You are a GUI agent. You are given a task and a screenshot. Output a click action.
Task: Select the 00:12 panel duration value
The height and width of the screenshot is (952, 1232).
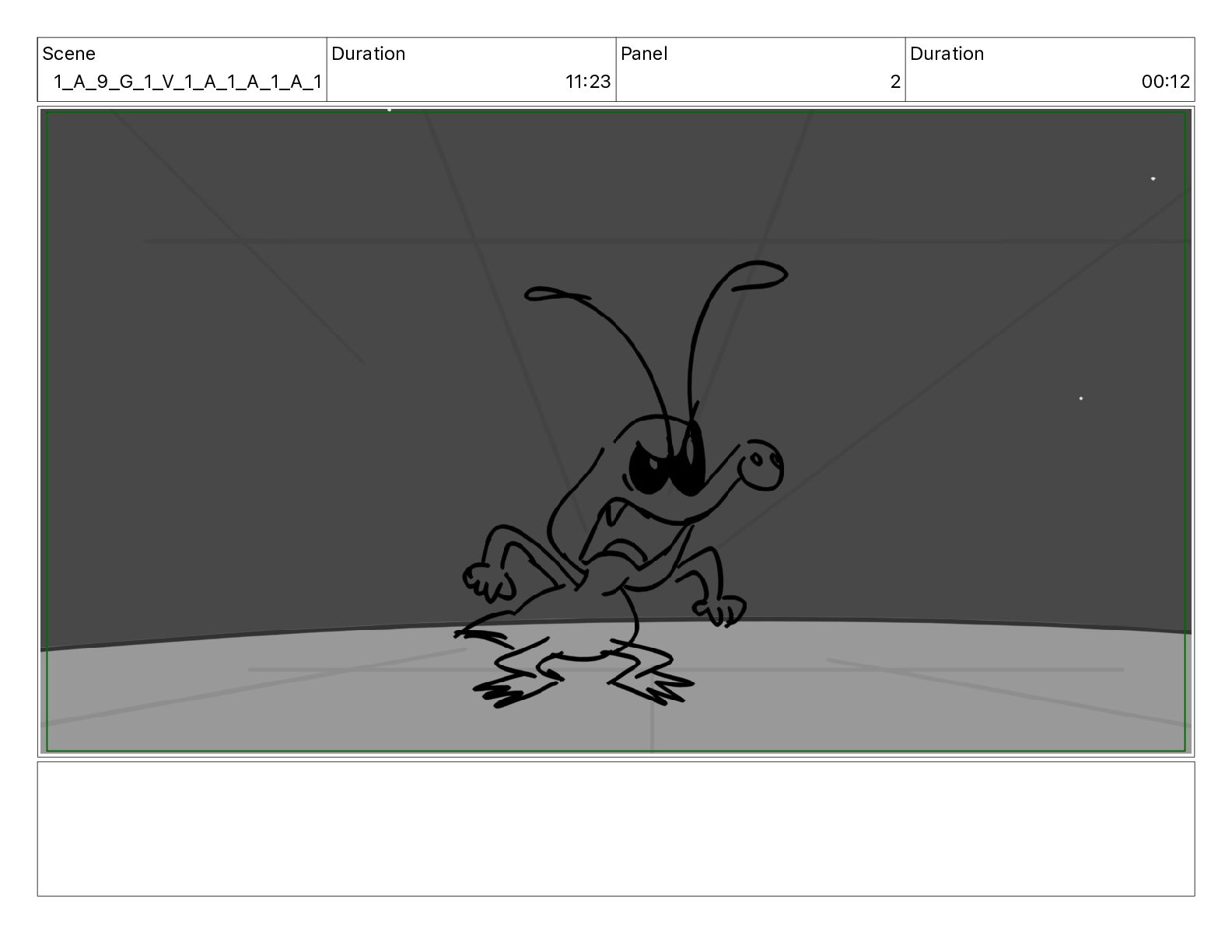point(1165,82)
